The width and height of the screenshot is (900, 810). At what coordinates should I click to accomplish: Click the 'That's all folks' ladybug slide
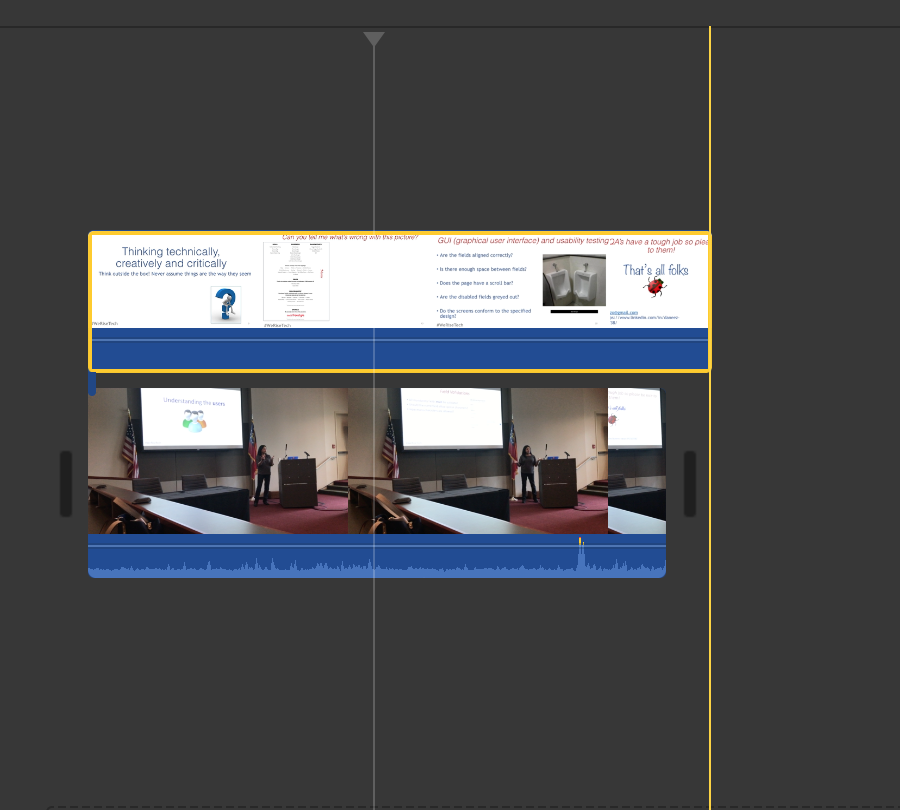(x=658, y=281)
